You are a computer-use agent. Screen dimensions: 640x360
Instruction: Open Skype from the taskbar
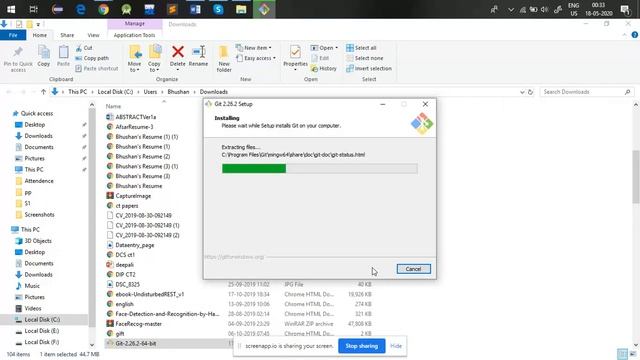coord(218,9)
